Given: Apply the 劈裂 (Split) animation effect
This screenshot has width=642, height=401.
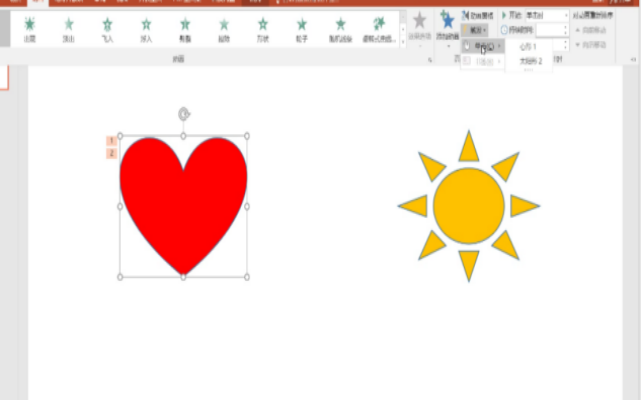Looking at the screenshot, I should pyautogui.click(x=185, y=29).
